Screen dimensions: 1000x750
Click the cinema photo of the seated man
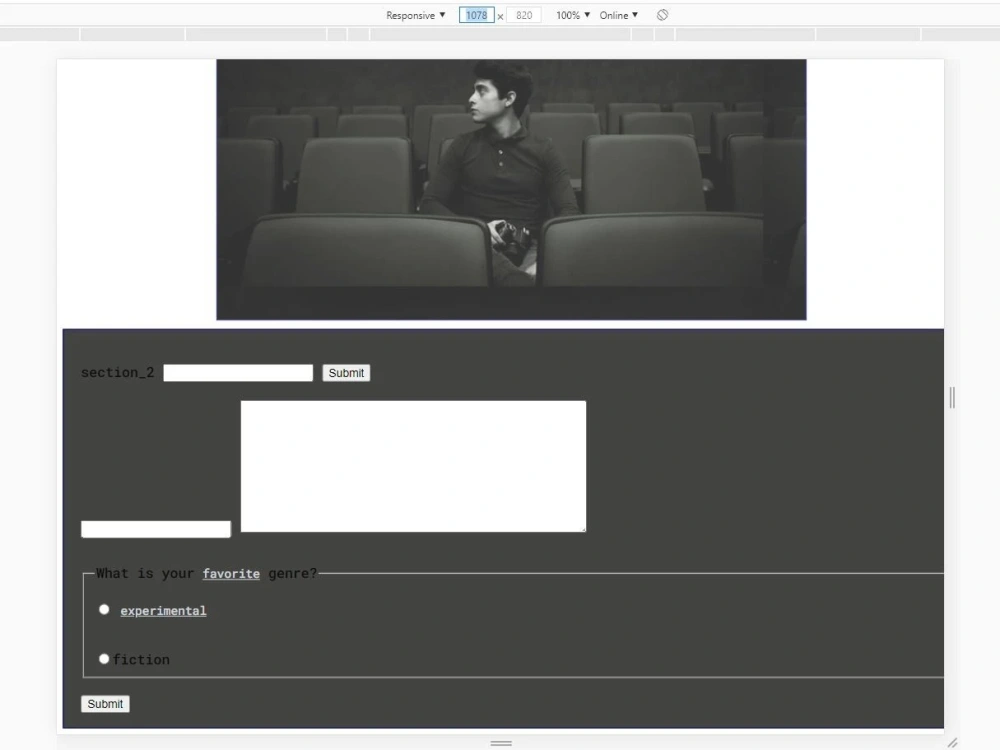(511, 189)
